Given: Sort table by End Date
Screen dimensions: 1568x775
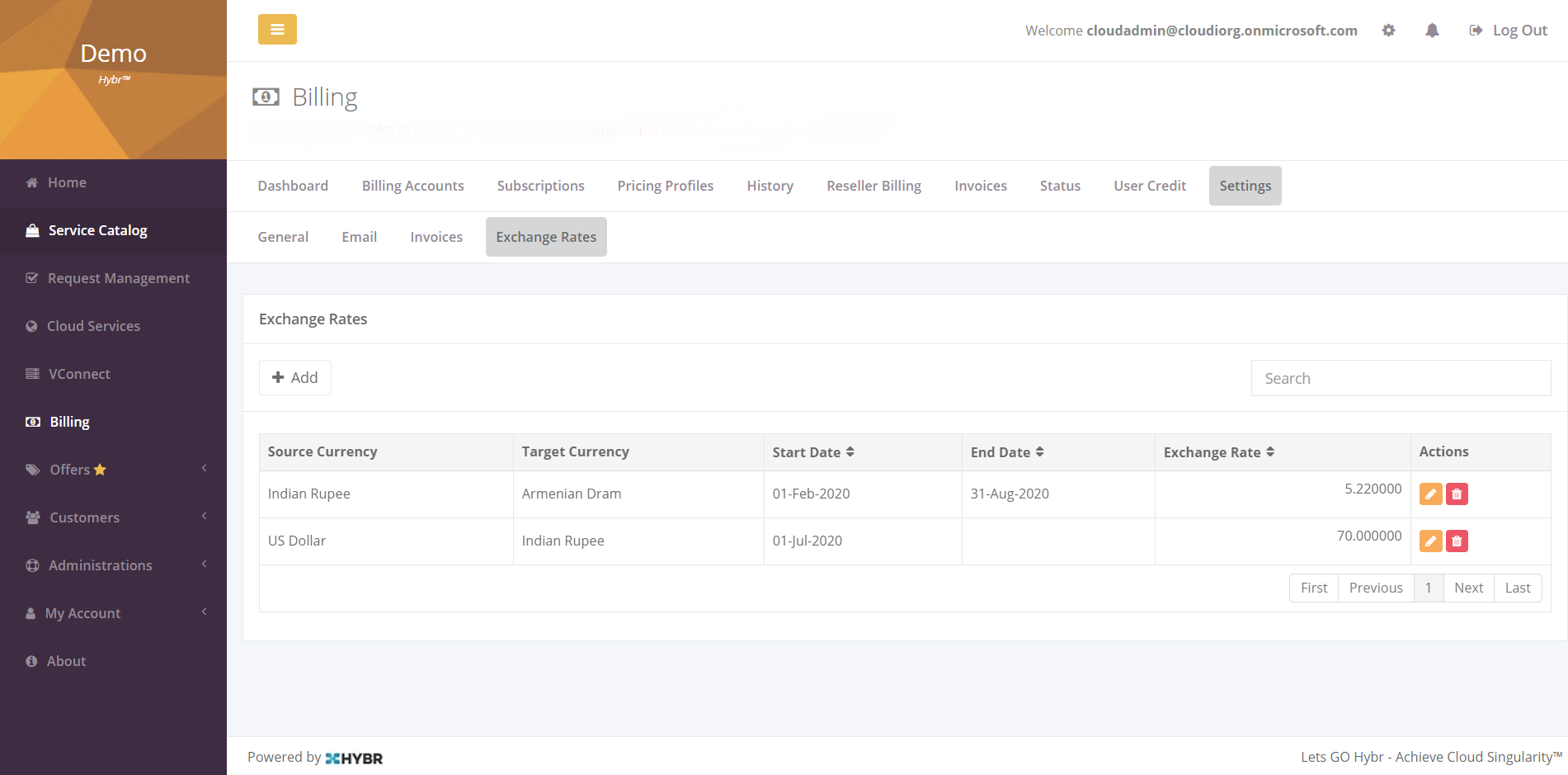Looking at the screenshot, I should click(1006, 452).
